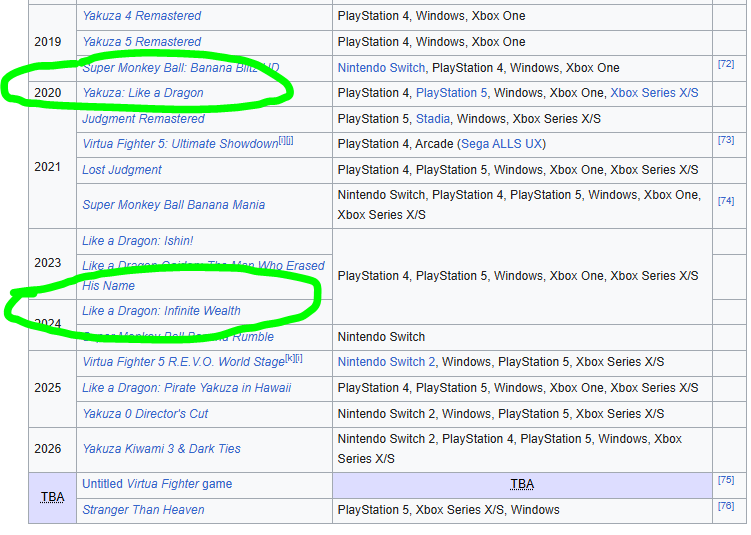Viewport: 751px width, 535px height.
Task: Click platforms text for Yakuza 5 Remastered
Action: tap(431, 42)
